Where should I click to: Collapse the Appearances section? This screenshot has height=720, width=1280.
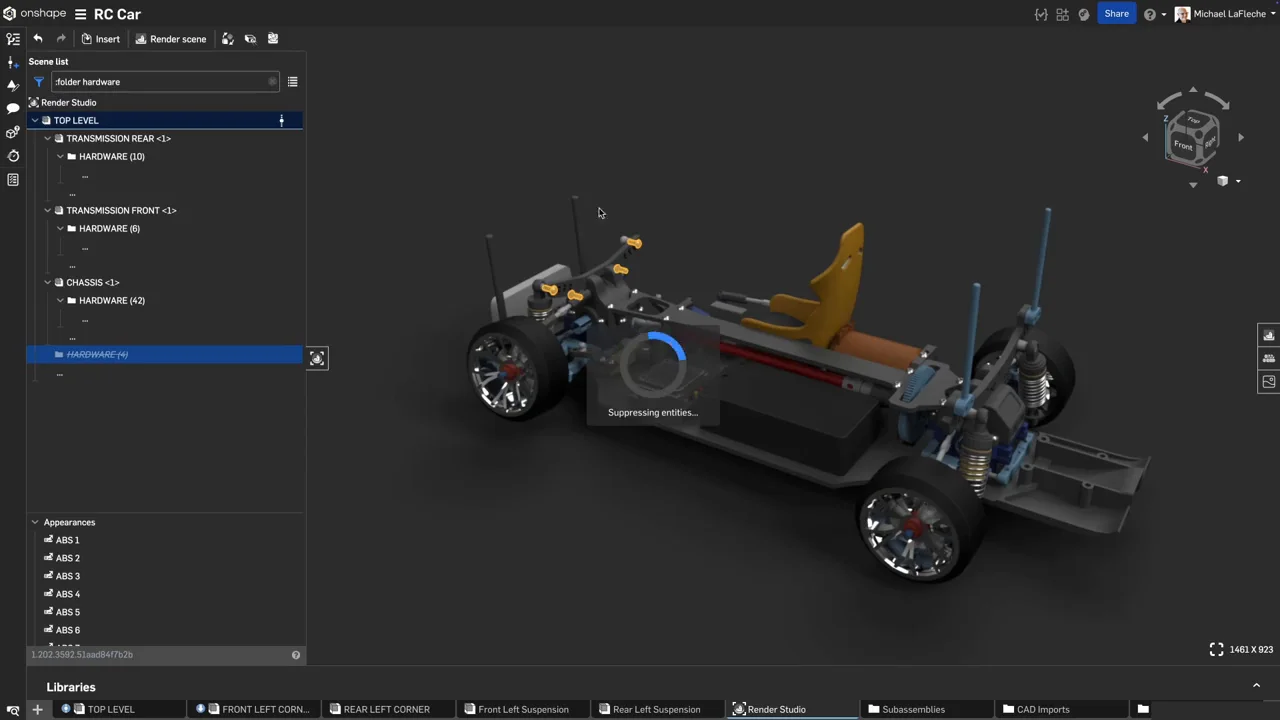tap(35, 522)
